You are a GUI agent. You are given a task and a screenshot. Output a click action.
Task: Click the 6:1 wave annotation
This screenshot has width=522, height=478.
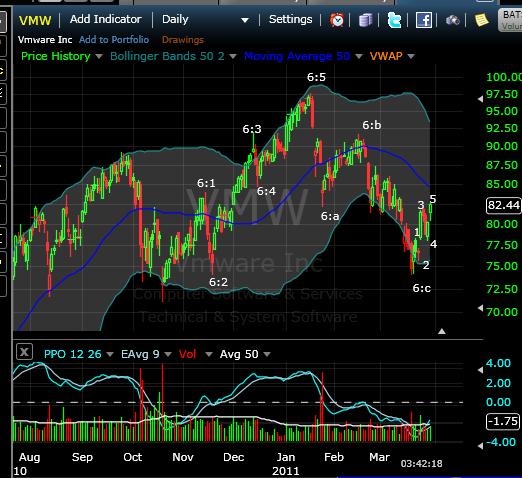pos(206,183)
